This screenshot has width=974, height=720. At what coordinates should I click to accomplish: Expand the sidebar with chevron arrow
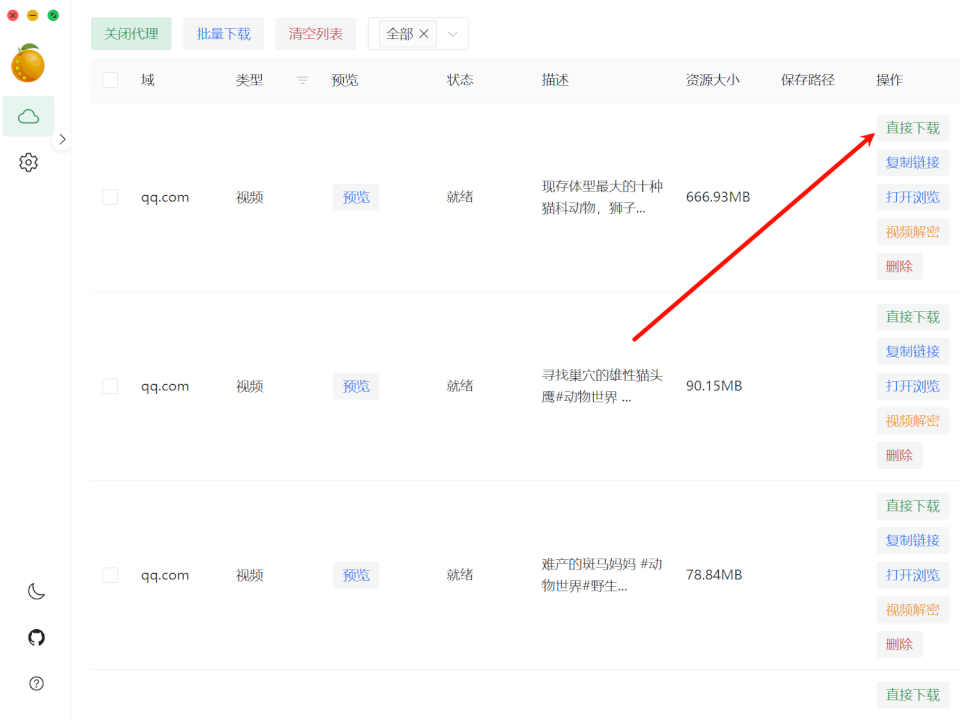point(62,140)
